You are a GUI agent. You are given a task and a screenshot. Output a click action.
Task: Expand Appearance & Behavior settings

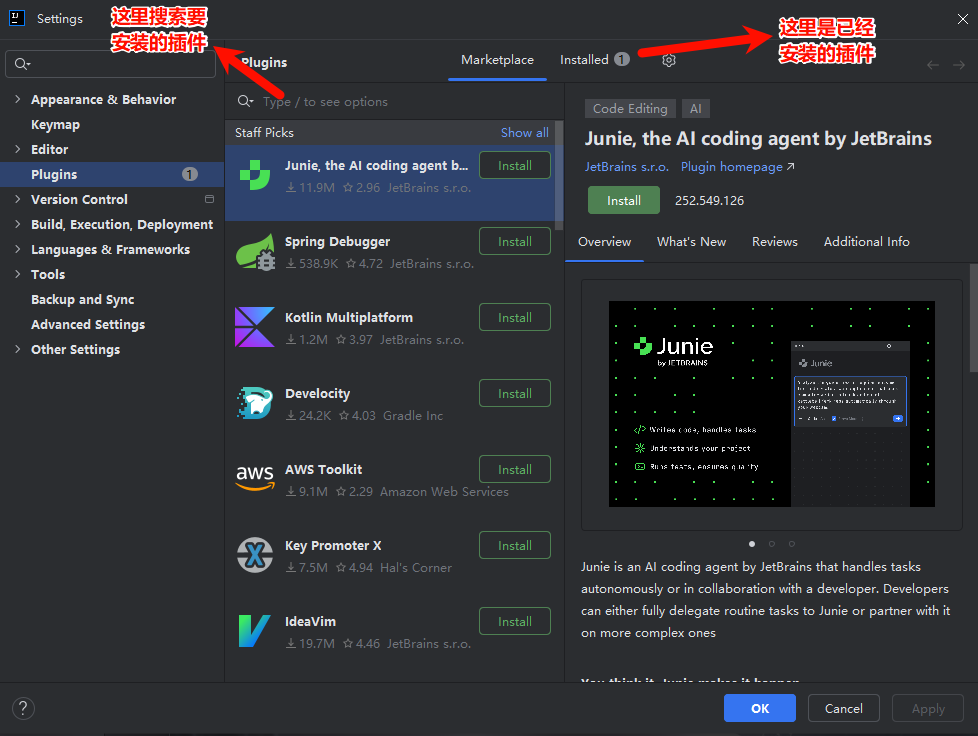(x=17, y=99)
